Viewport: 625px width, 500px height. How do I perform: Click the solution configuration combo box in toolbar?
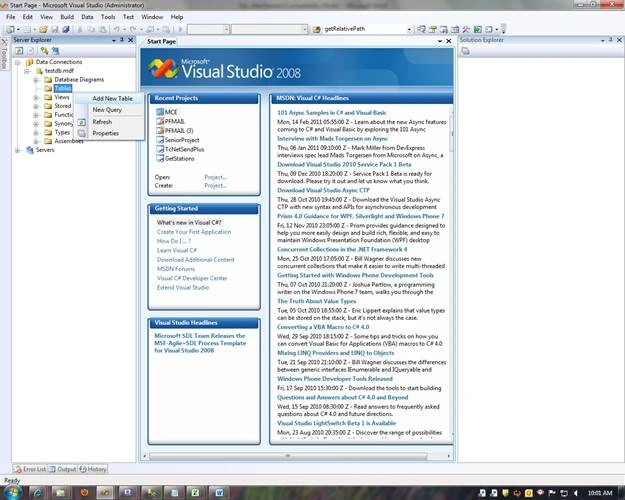point(208,29)
